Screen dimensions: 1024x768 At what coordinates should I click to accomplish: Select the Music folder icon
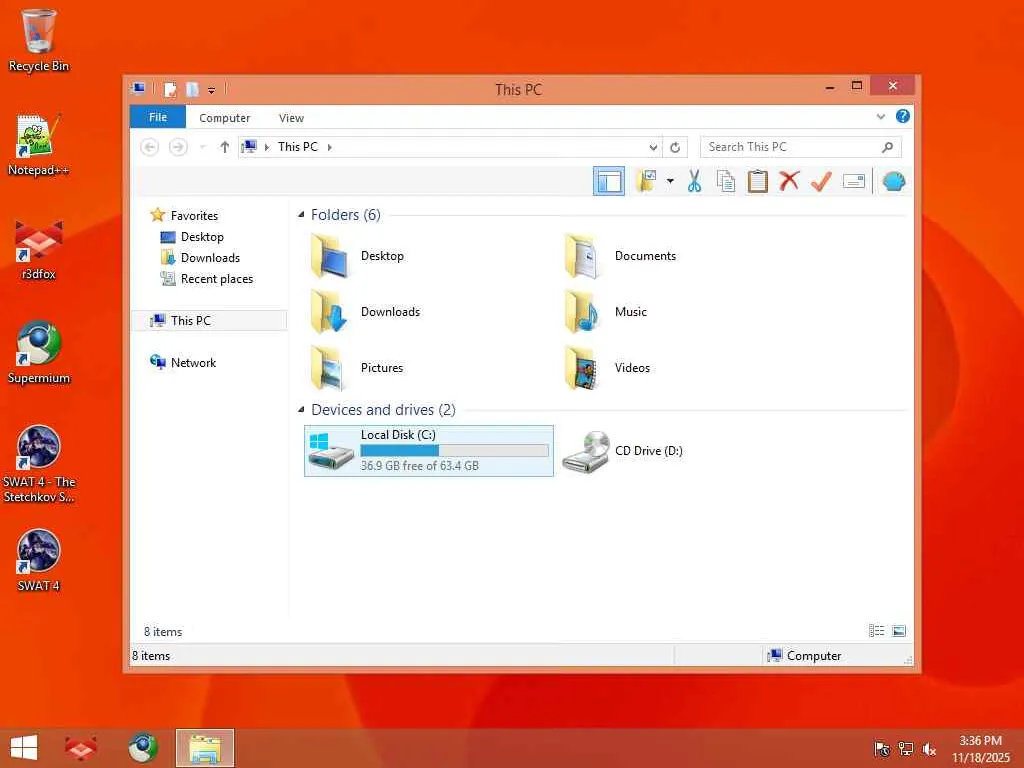tap(583, 312)
